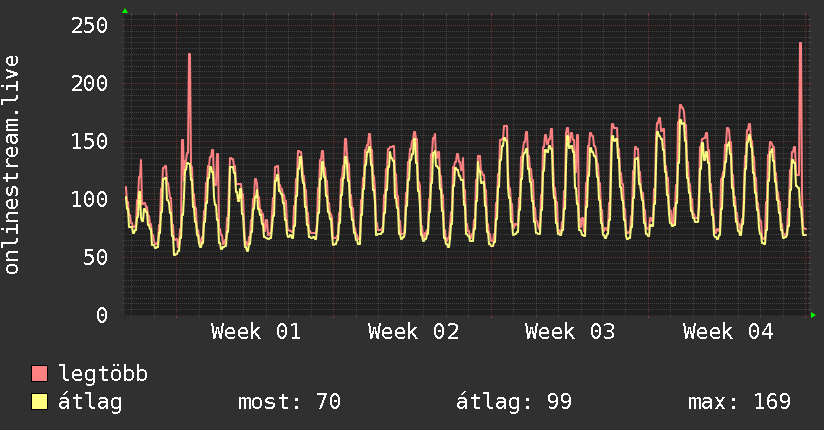The image size is (824, 430).
Task: Click the 50 value on the Y axis
Action: [x=96, y=257]
